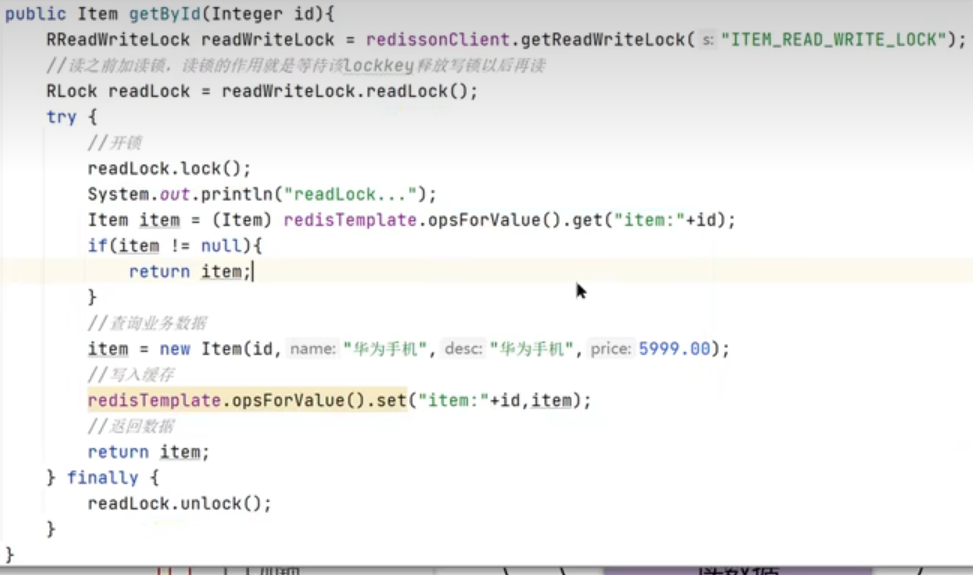The width and height of the screenshot is (973, 575).
Task: Click the s: parameter hint
Action: [708, 40]
